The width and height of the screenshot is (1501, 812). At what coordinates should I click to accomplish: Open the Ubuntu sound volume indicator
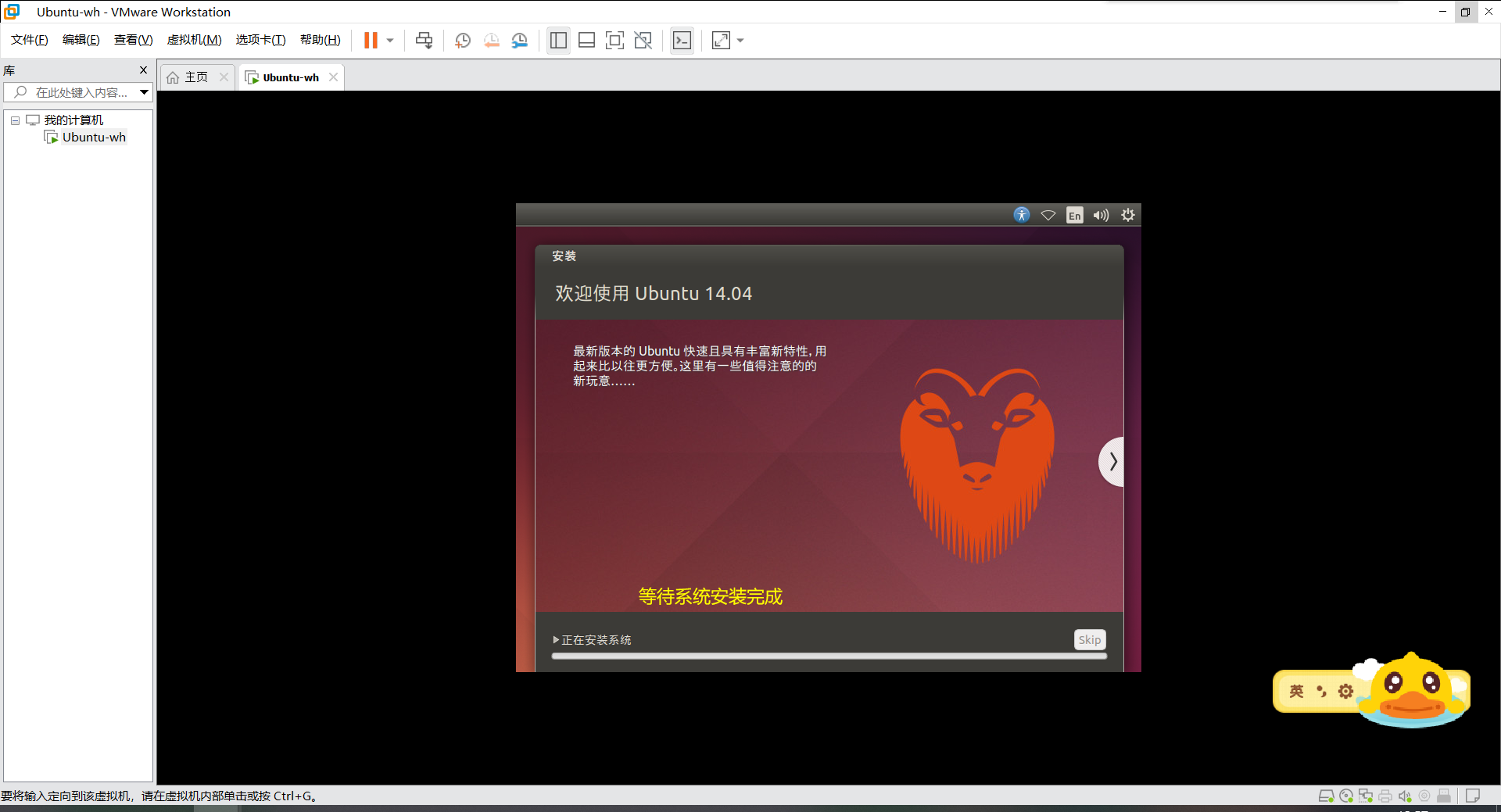pyautogui.click(x=1101, y=215)
